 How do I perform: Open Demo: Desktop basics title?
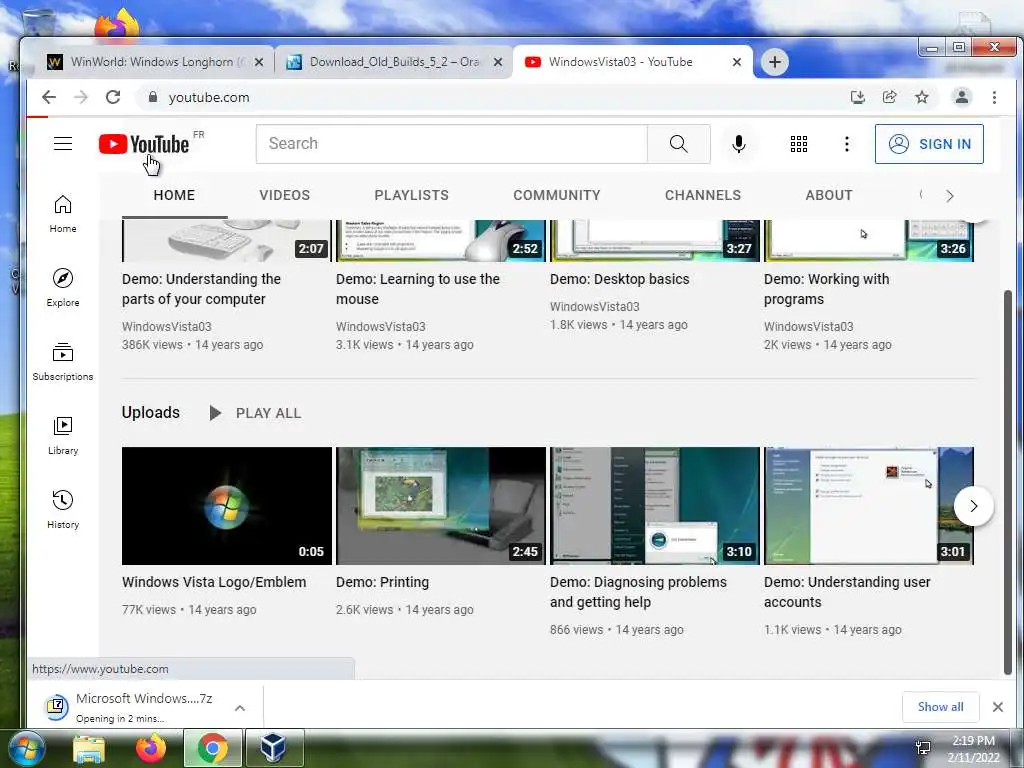tap(620, 279)
